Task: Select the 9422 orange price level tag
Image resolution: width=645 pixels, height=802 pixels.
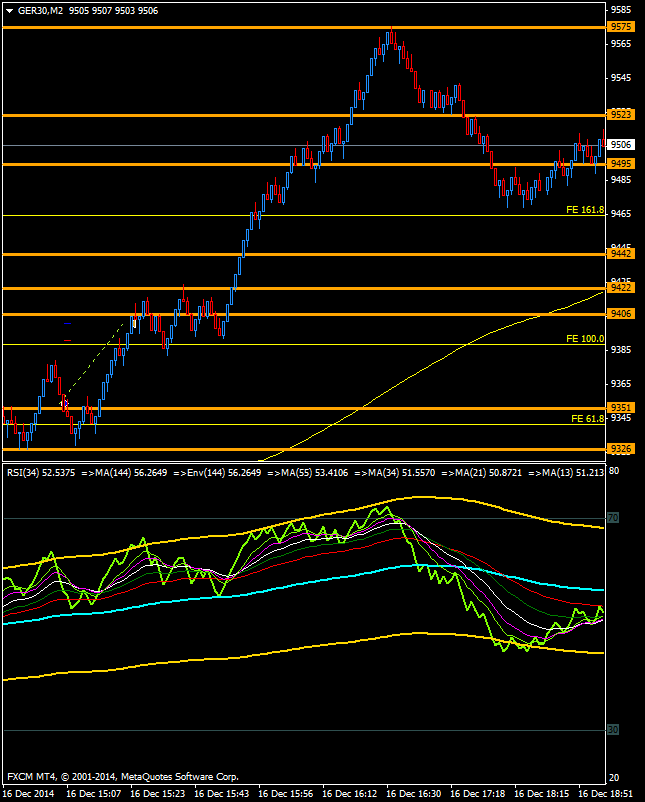Action: point(620,288)
